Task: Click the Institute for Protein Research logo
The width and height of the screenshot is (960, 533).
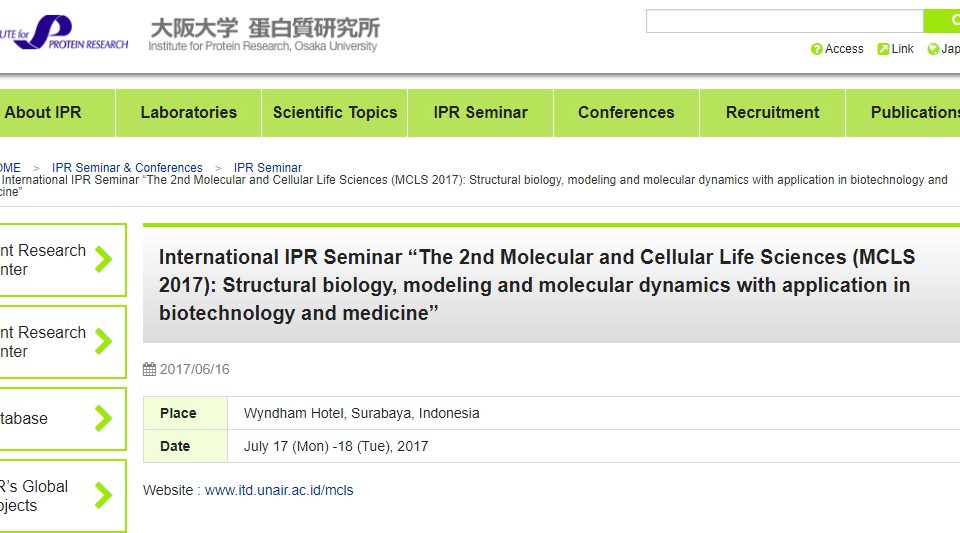Action: (64, 32)
